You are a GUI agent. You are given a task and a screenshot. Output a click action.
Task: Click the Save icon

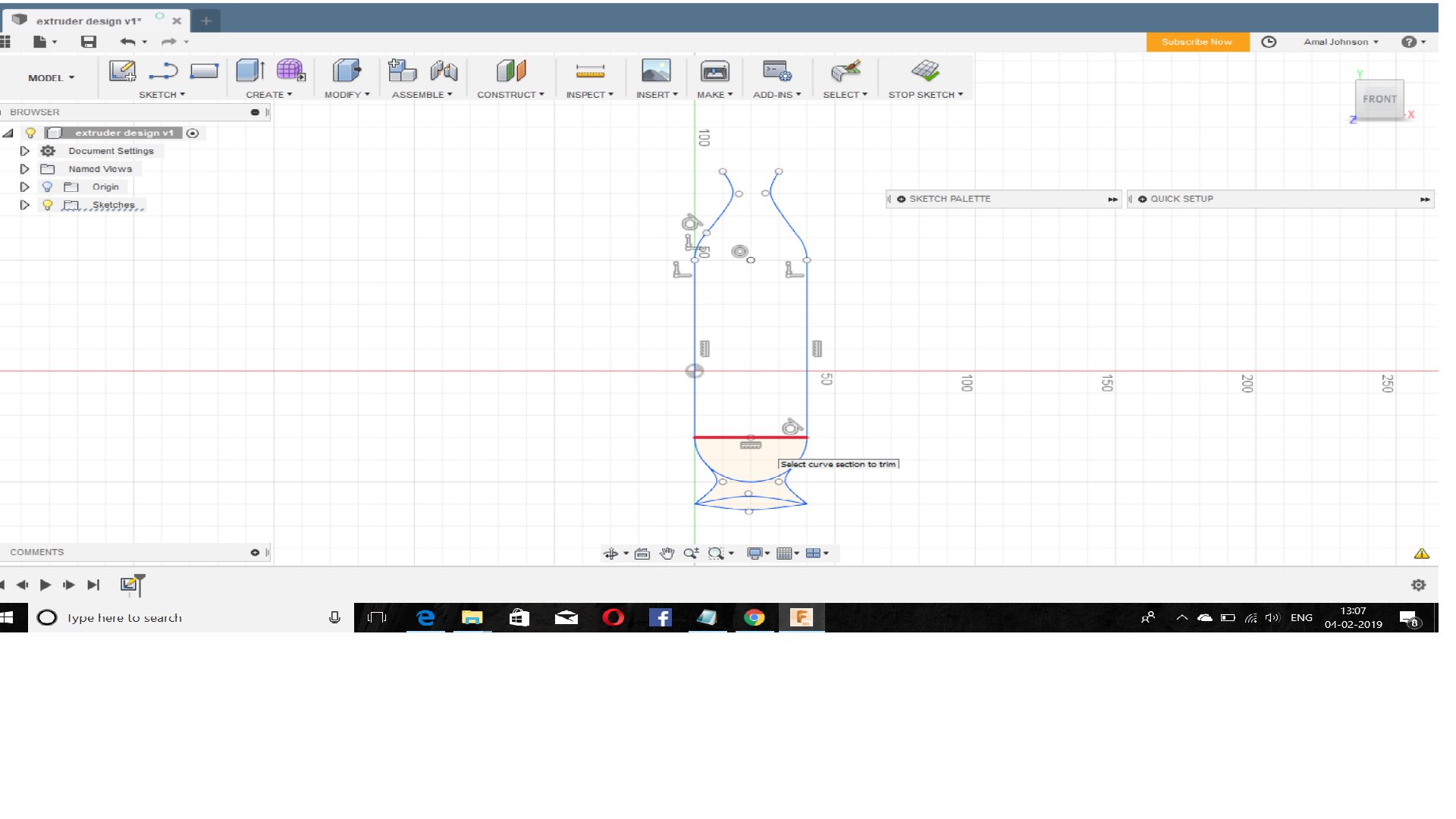pyautogui.click(x=89, y=42)
